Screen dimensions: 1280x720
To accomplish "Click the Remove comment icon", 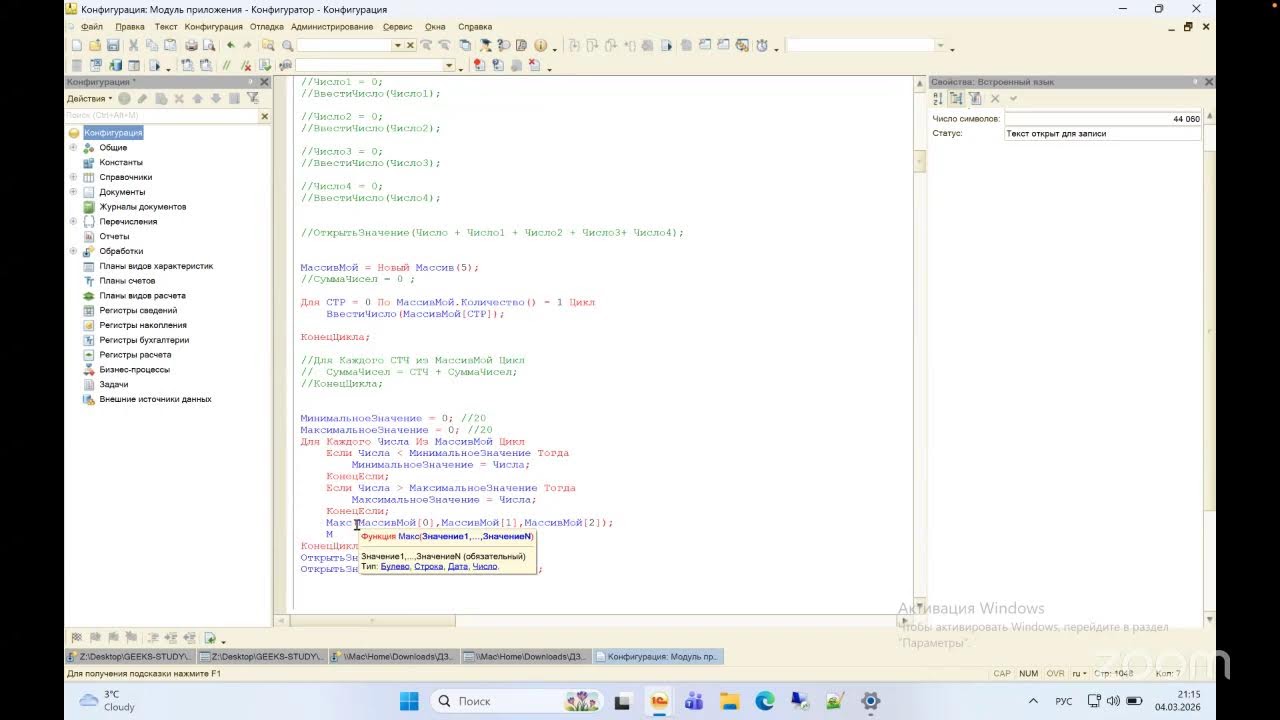I will [x=246, y=65].
